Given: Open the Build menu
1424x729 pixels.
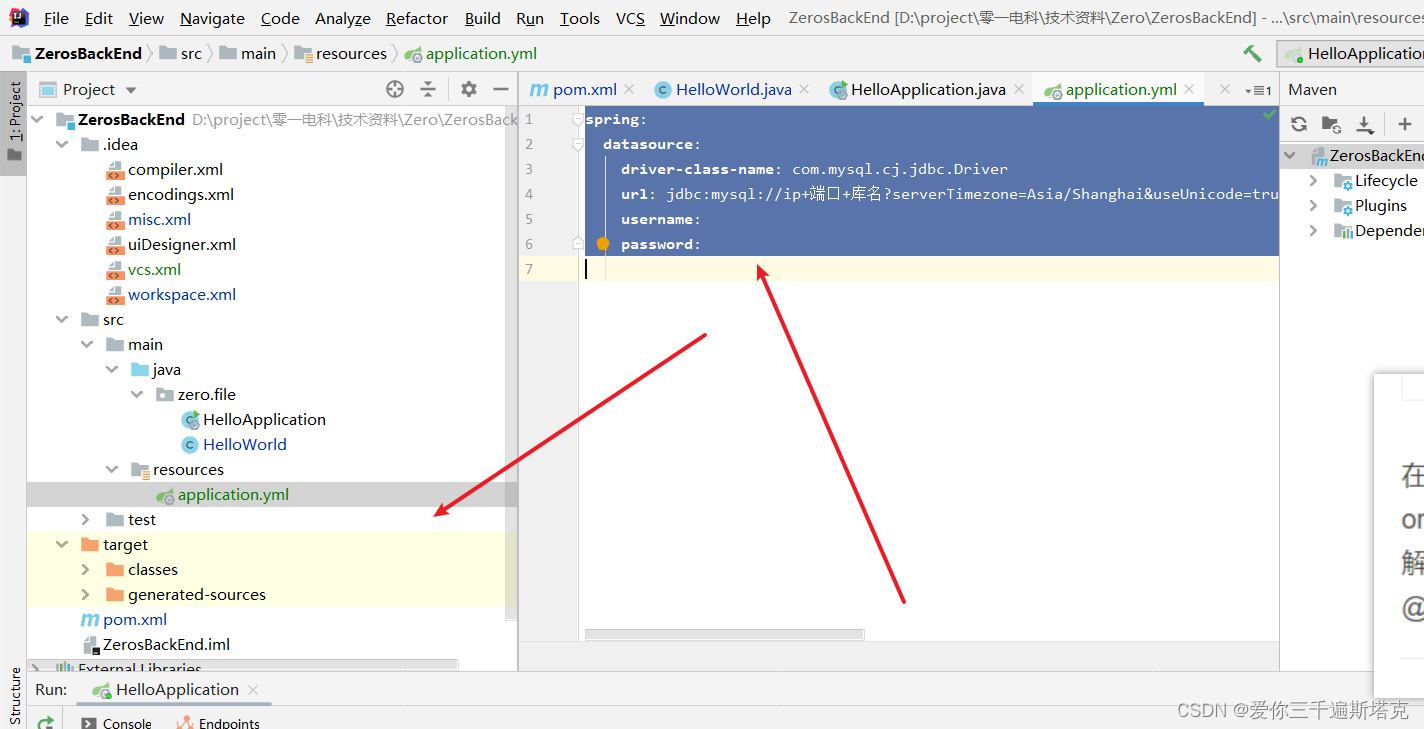Looking at the screenshot, I should pyautogui.click(x=483, y=18).
